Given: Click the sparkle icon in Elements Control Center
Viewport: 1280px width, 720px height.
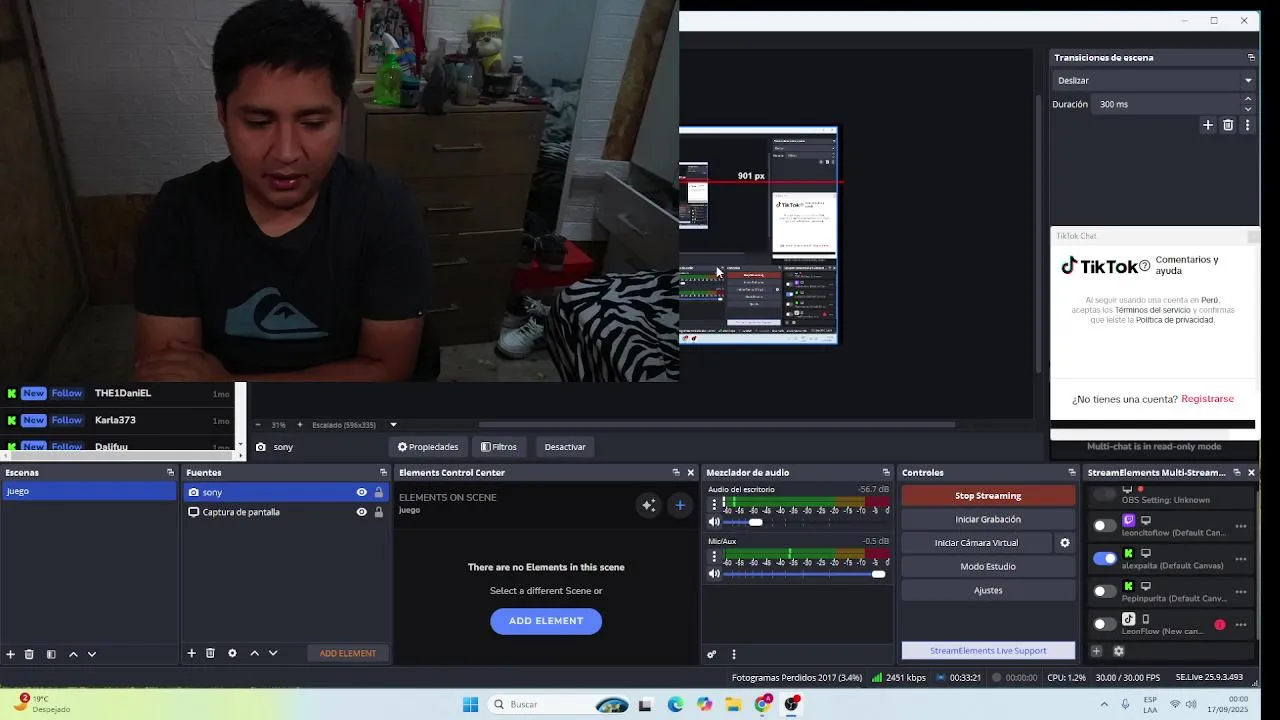Looking at the screenshot, I should pos(648,505).
